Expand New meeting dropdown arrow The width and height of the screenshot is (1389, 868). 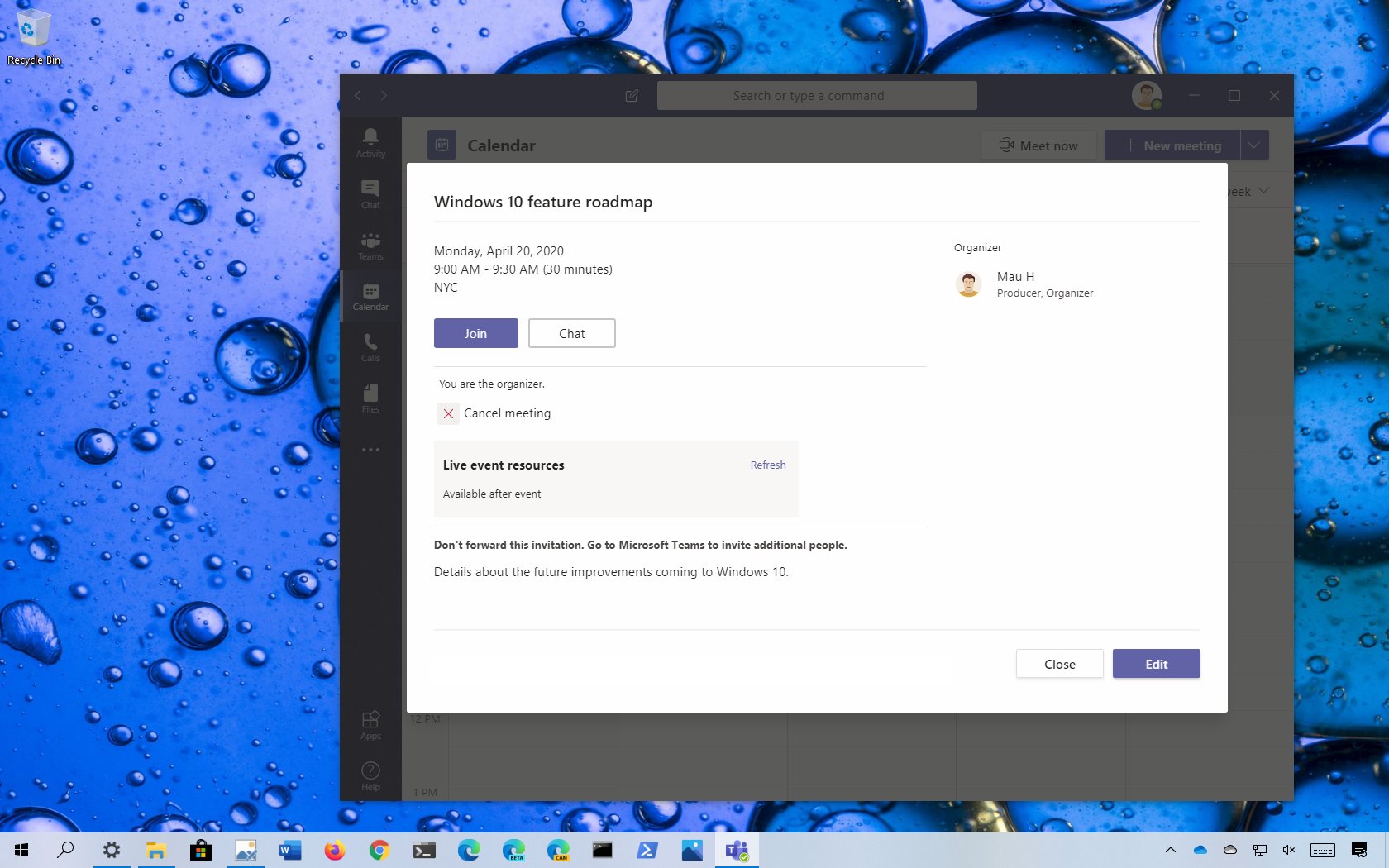tap(1254, 145)
